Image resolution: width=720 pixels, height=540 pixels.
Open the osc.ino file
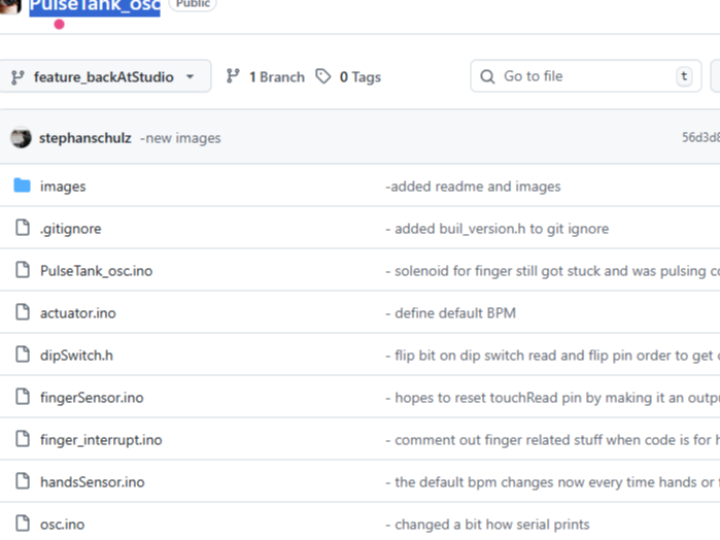point(62,524)
